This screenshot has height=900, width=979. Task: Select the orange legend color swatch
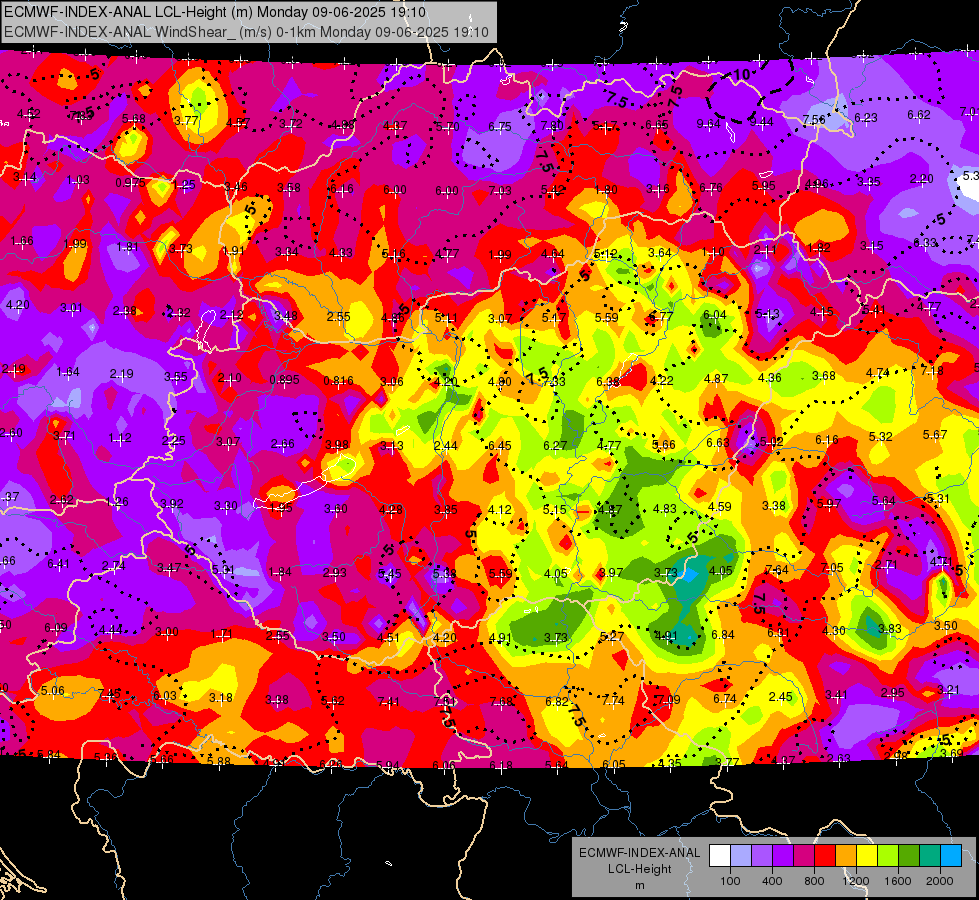coord(846,856)
